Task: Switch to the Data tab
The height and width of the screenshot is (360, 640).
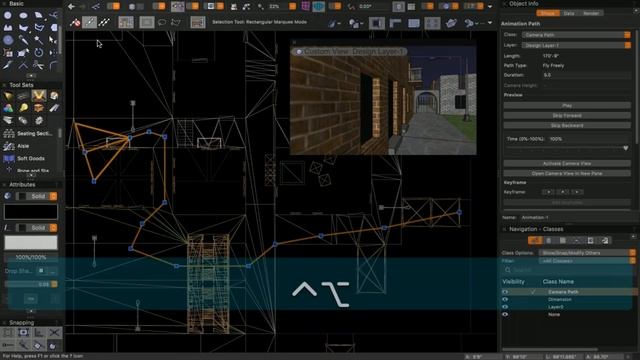Action: coord(569,13)
